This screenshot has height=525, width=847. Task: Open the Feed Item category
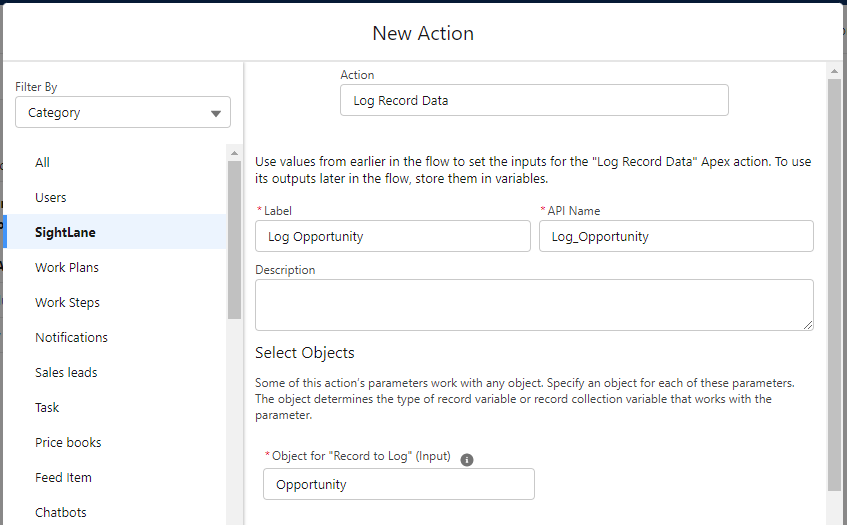coord(63,477)
